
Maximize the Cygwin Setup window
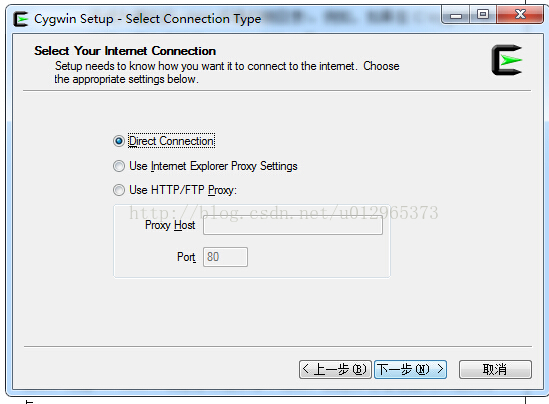click(x=483, y=14)
